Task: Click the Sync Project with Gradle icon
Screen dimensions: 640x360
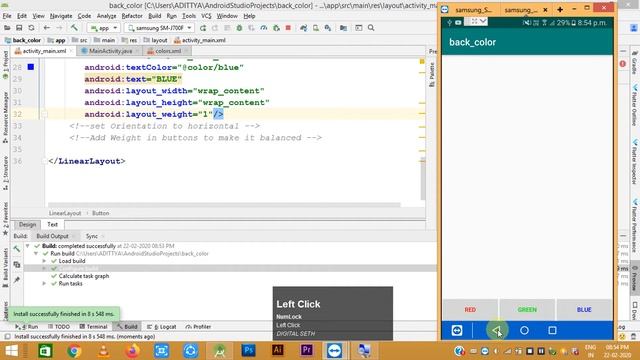Action: coord(303,28)
